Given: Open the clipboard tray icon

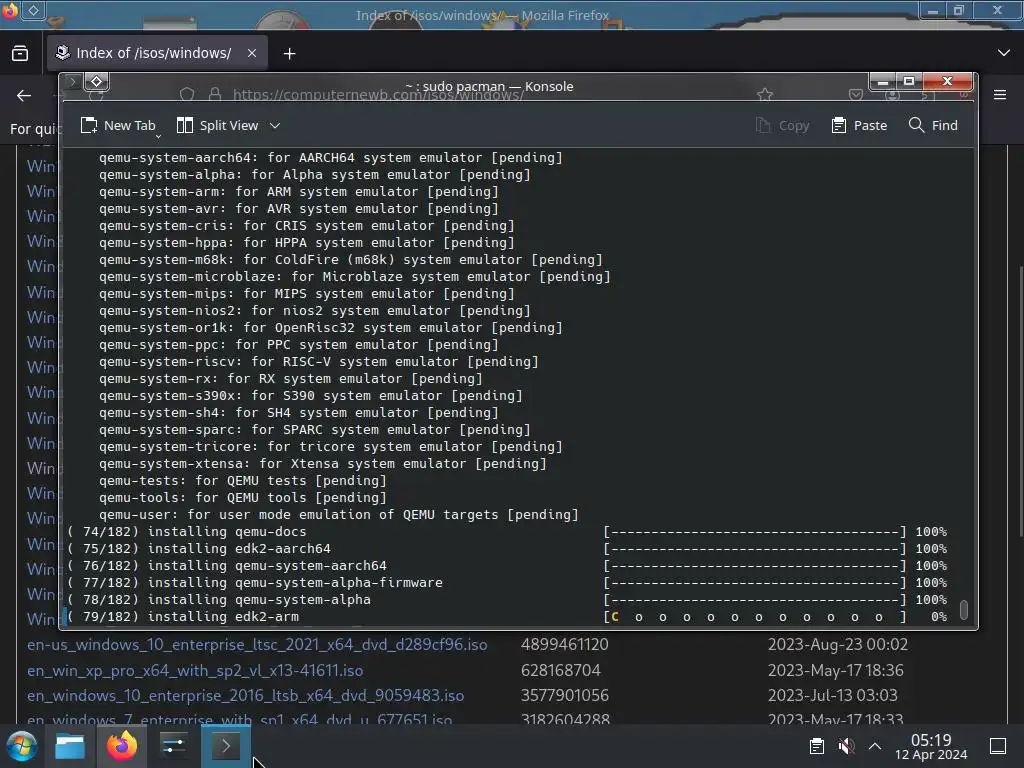Looking at the screenshot, I should click(816, 746).
